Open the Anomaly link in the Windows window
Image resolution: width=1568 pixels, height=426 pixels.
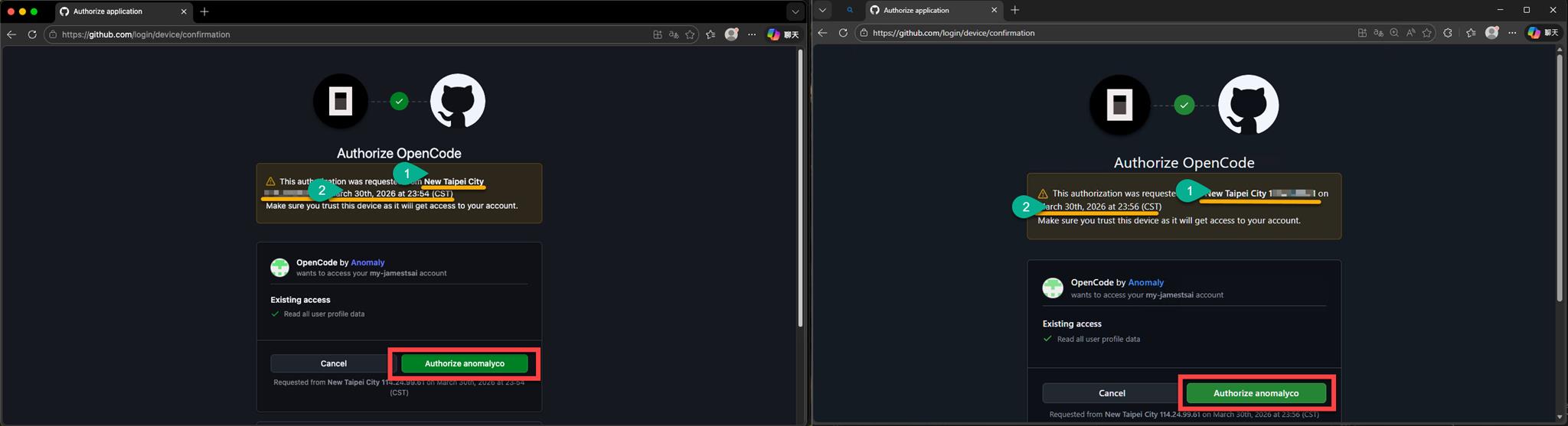pyautogui.click(x=1145, y=282)
